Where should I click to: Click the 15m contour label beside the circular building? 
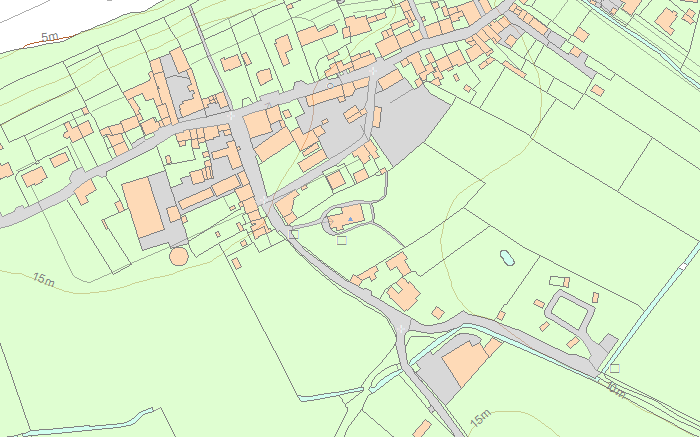(44, 279)
